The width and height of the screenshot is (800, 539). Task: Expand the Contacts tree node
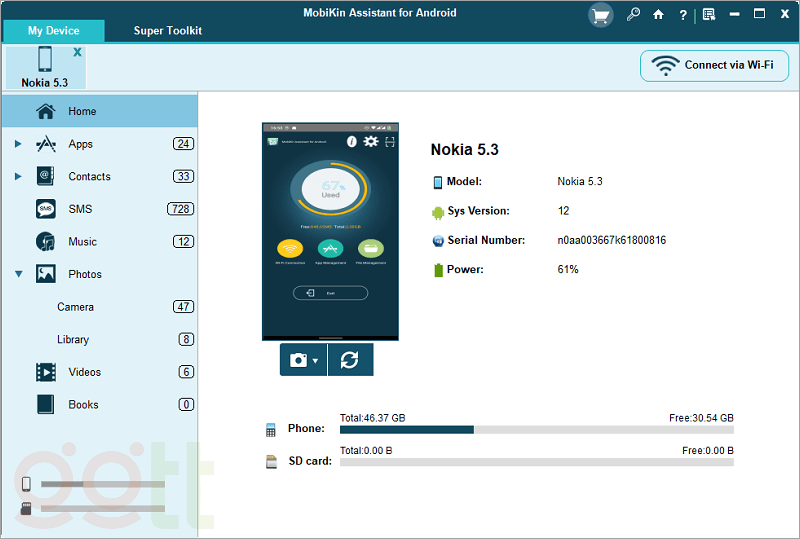click(18, 177)
